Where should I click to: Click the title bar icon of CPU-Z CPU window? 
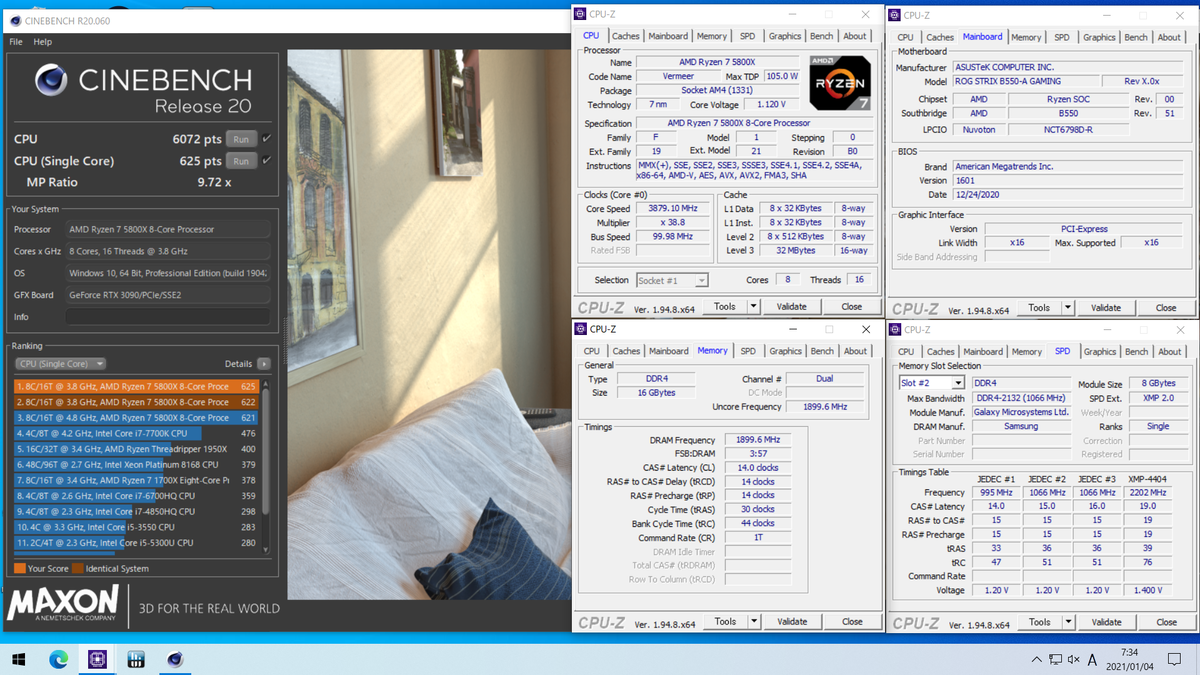(580, 14)
